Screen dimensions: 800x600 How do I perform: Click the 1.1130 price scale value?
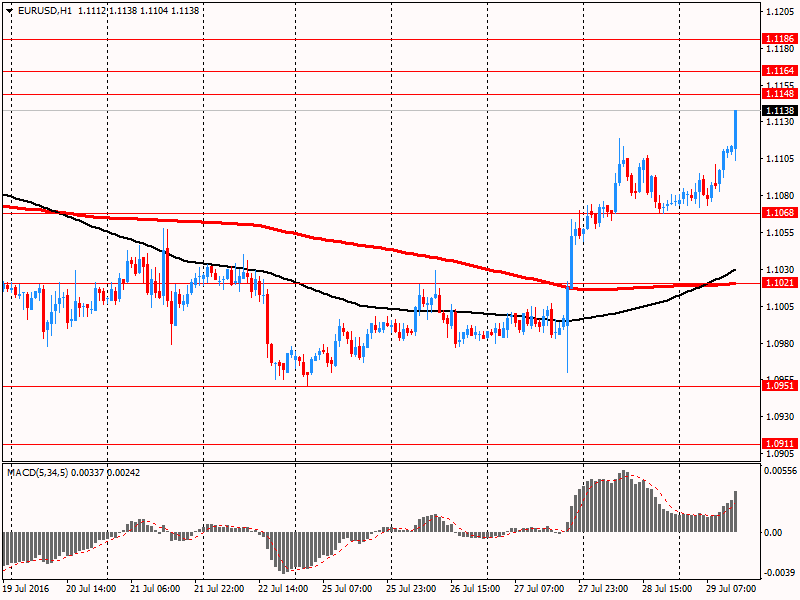(x=780, y=122)
